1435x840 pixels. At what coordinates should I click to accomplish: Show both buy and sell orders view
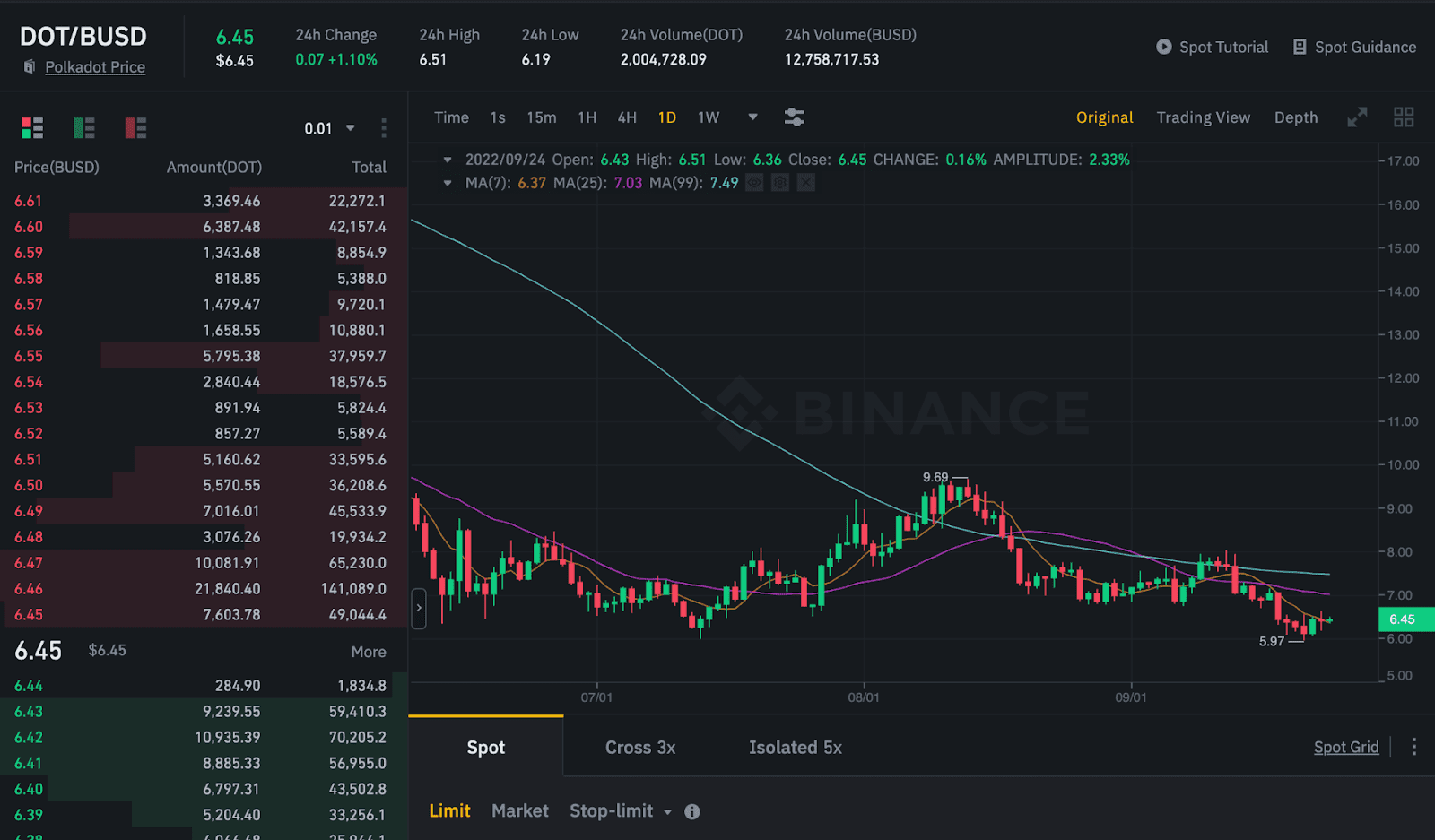[x=32, y=128]
